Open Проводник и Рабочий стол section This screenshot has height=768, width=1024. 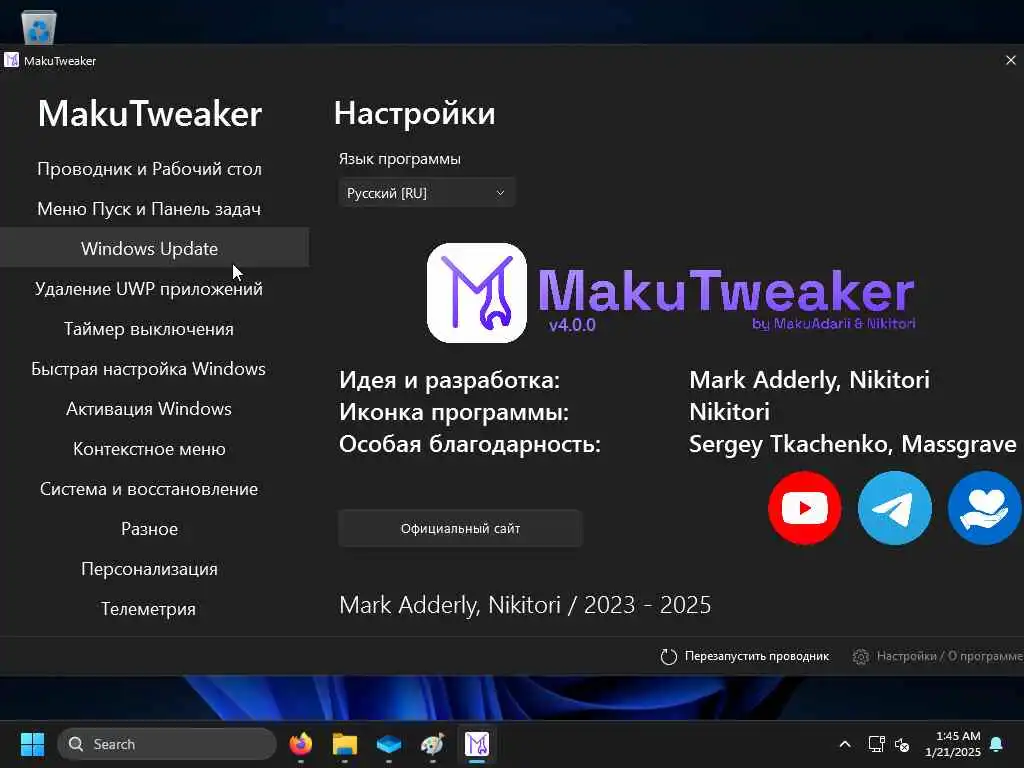[x=150, y=169]
